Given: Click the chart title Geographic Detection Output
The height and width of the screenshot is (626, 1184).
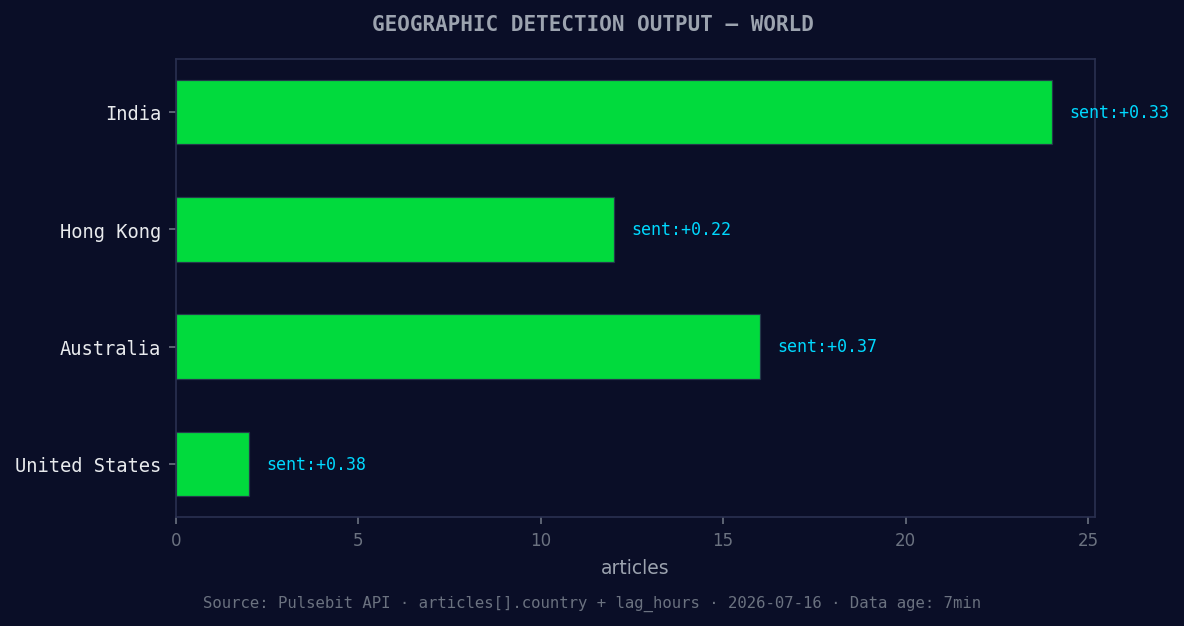Looking at the screenshot, I should (x=593, y=23).
